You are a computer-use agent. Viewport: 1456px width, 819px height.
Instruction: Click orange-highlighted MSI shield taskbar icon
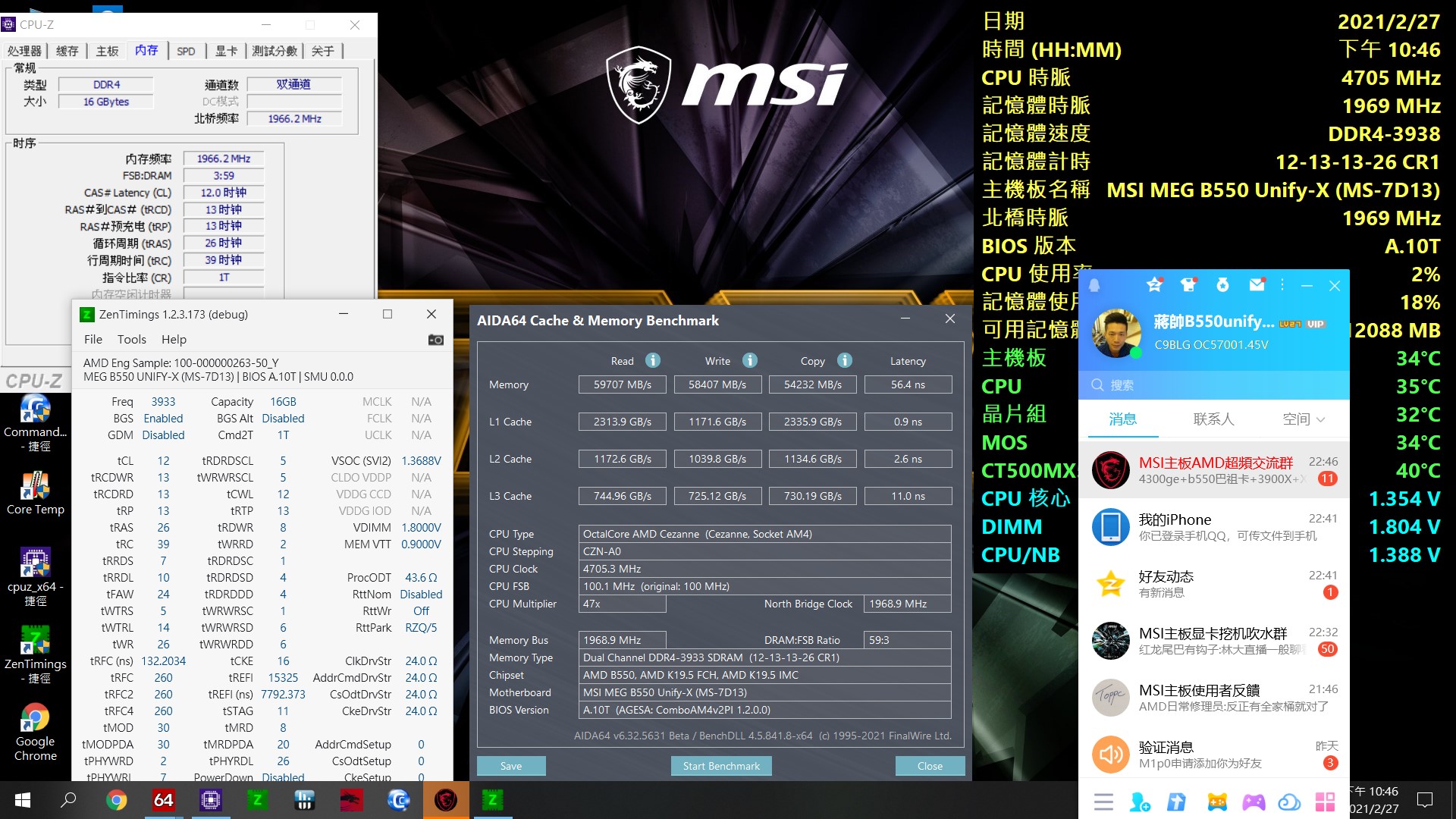[445, 800]
